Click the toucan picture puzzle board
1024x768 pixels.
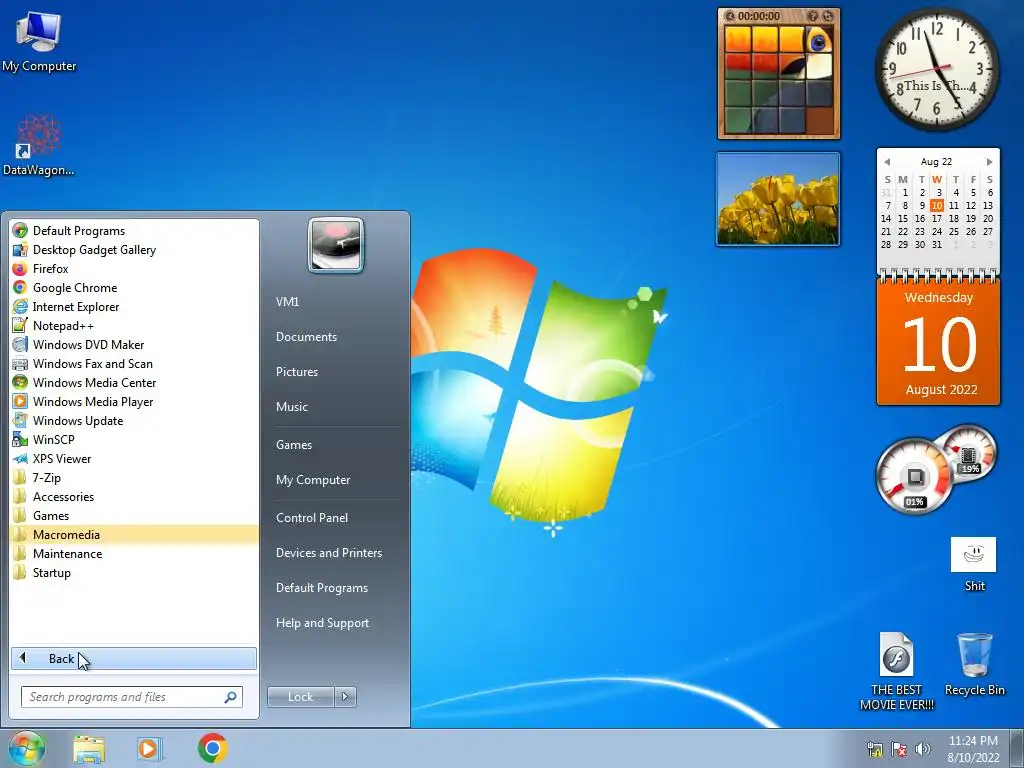tap(778, 80)
